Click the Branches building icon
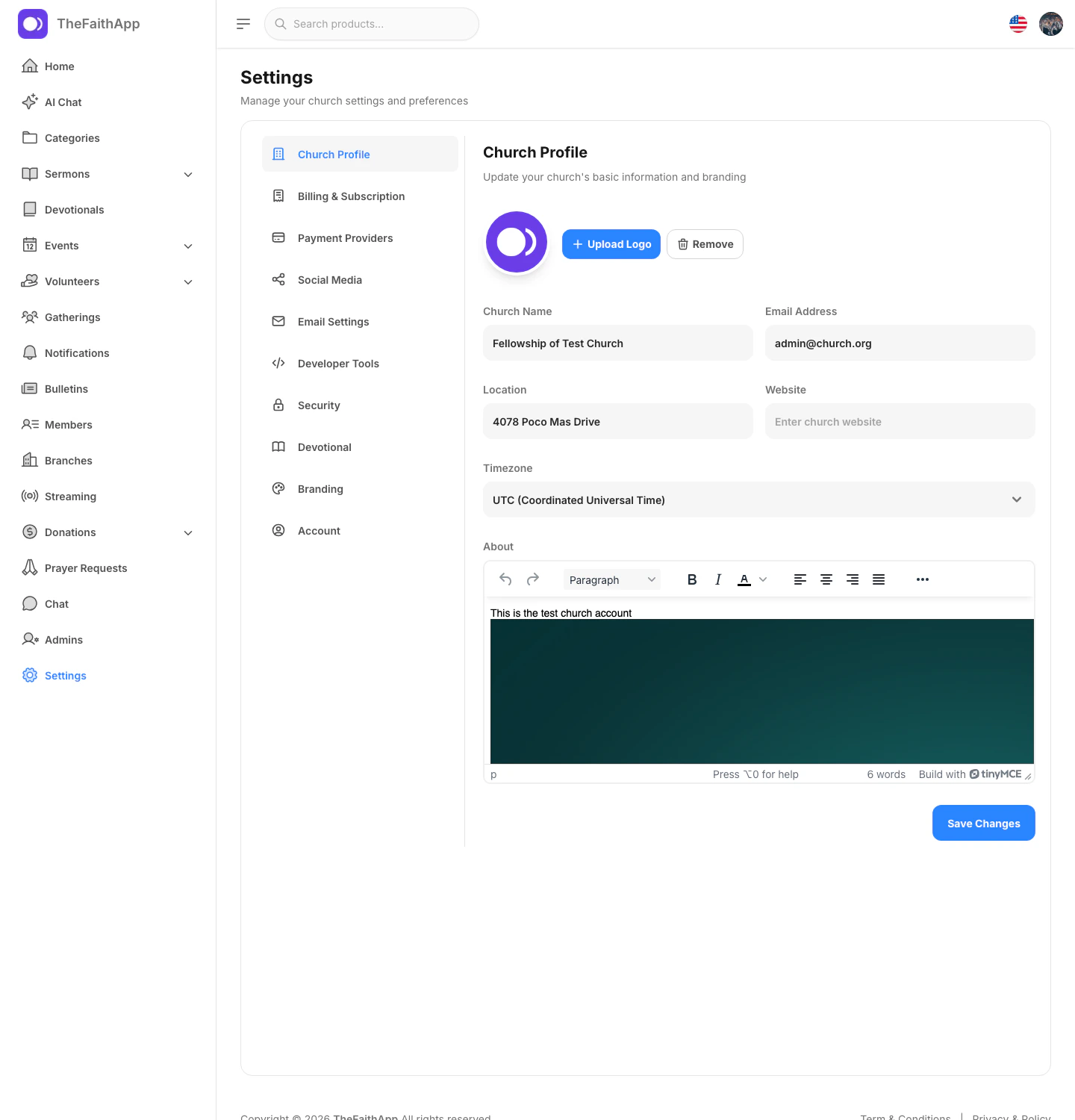This screenshot has width=1075, height=1120. pyautogui.click(x=30, y=460)
